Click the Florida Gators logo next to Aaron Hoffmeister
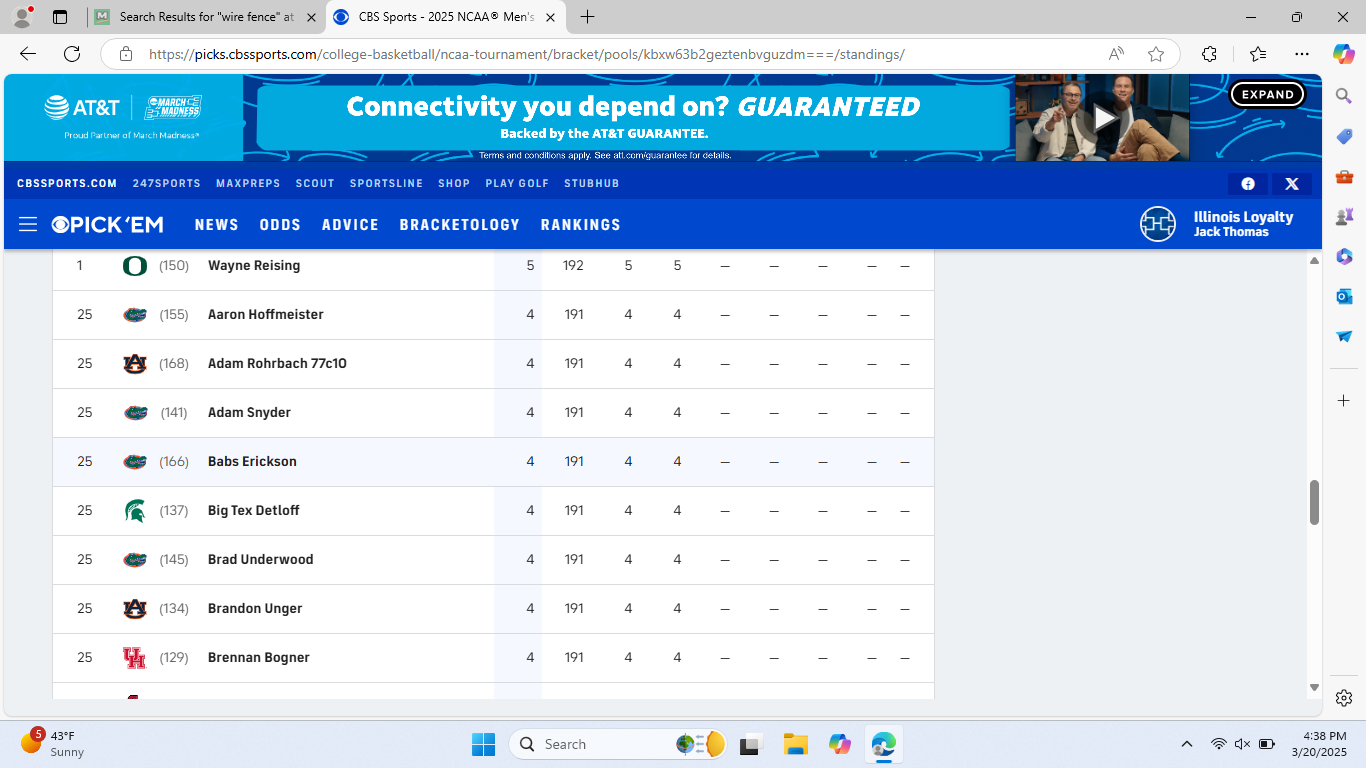This screenshot has width=1366, height=768. point(134,314)
